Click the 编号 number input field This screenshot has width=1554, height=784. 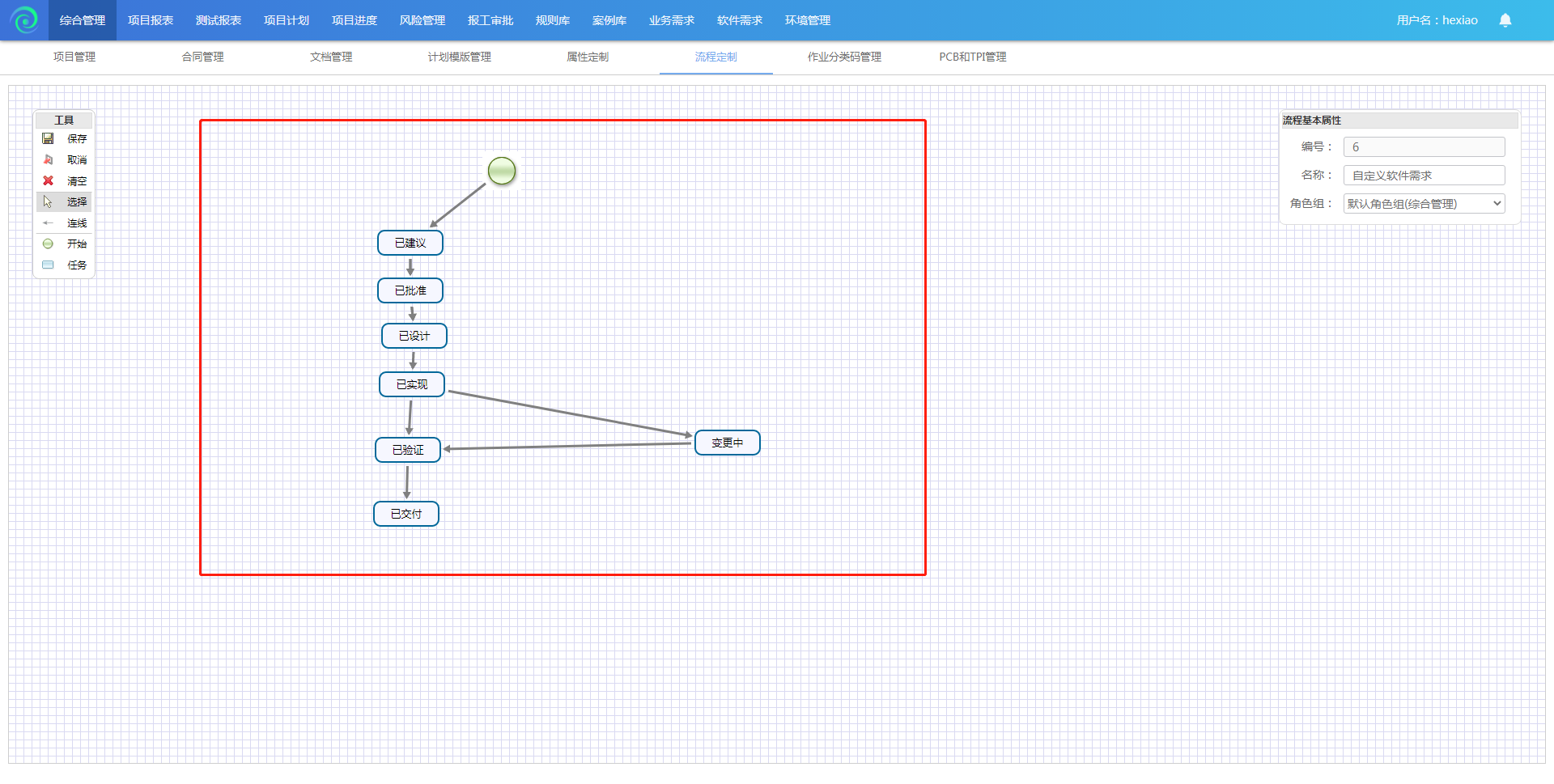[x=1424, y=147]
